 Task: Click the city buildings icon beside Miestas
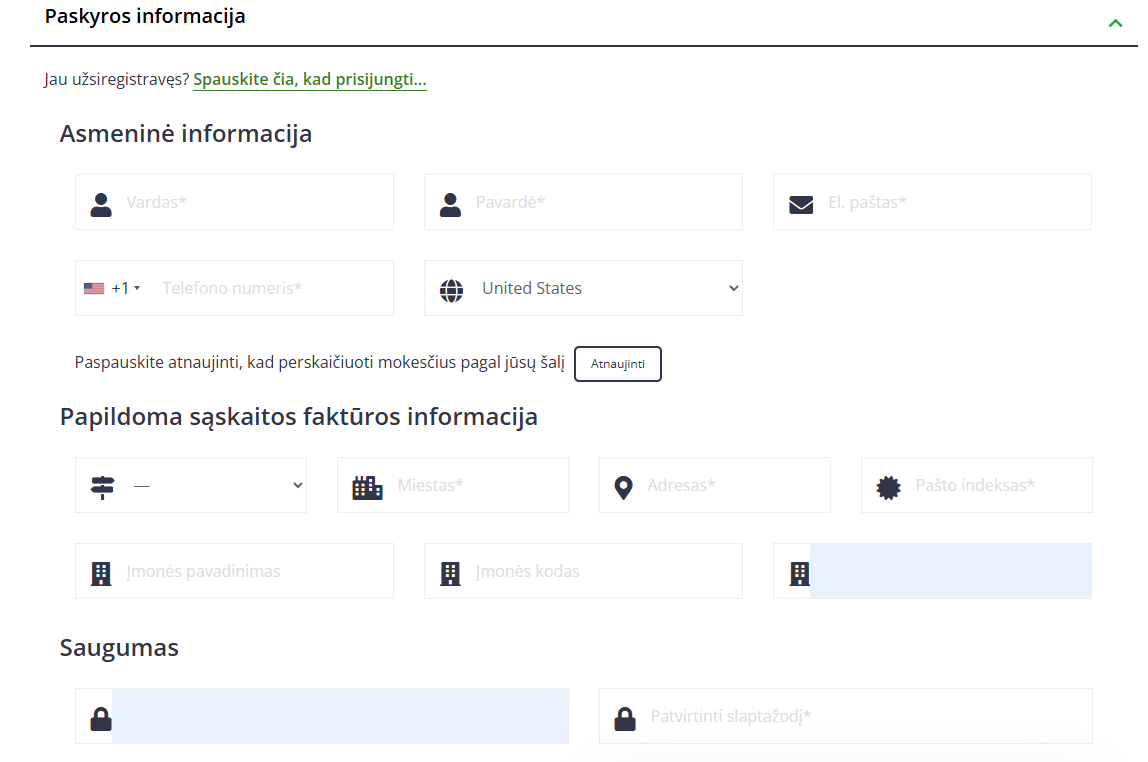pos(367,487)
